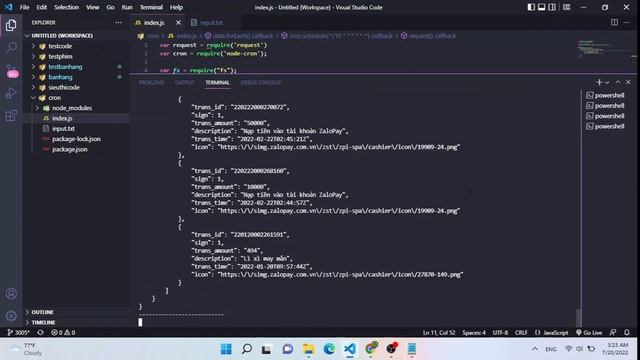Click the git branch status item

(18, 332)
